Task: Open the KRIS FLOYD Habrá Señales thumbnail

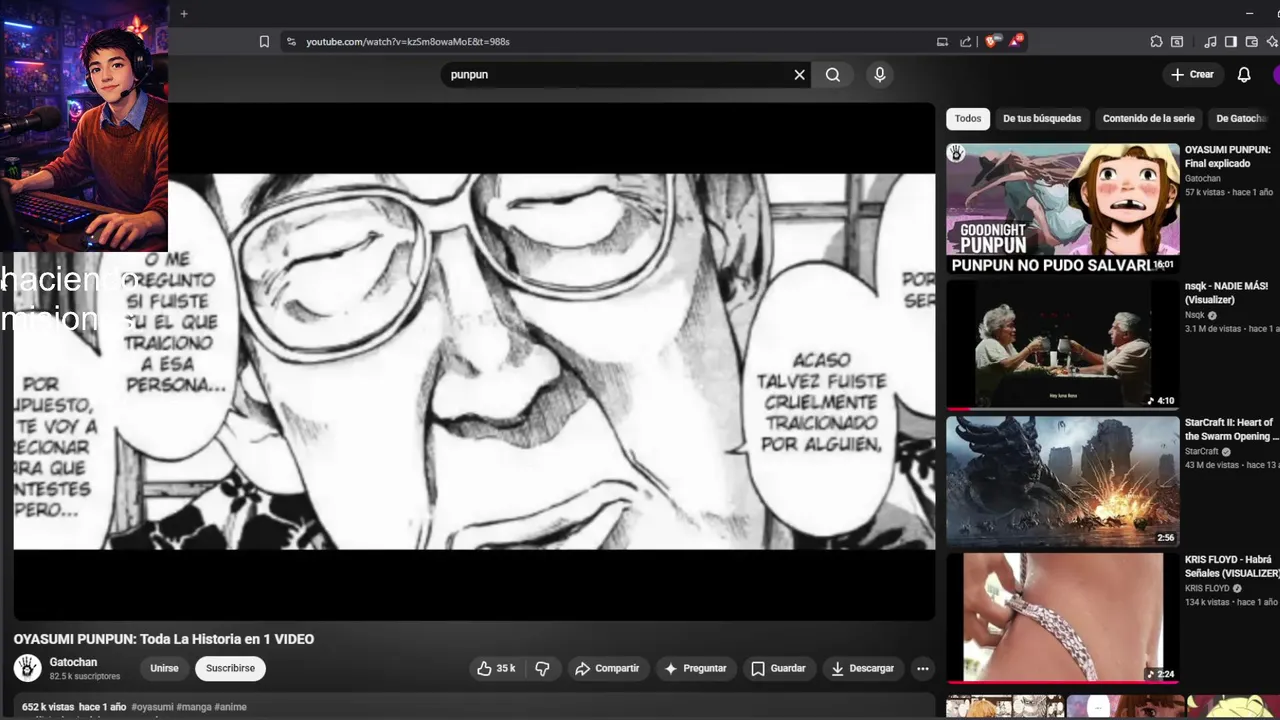Action: pyautogui.click(x=1063, y=618)
